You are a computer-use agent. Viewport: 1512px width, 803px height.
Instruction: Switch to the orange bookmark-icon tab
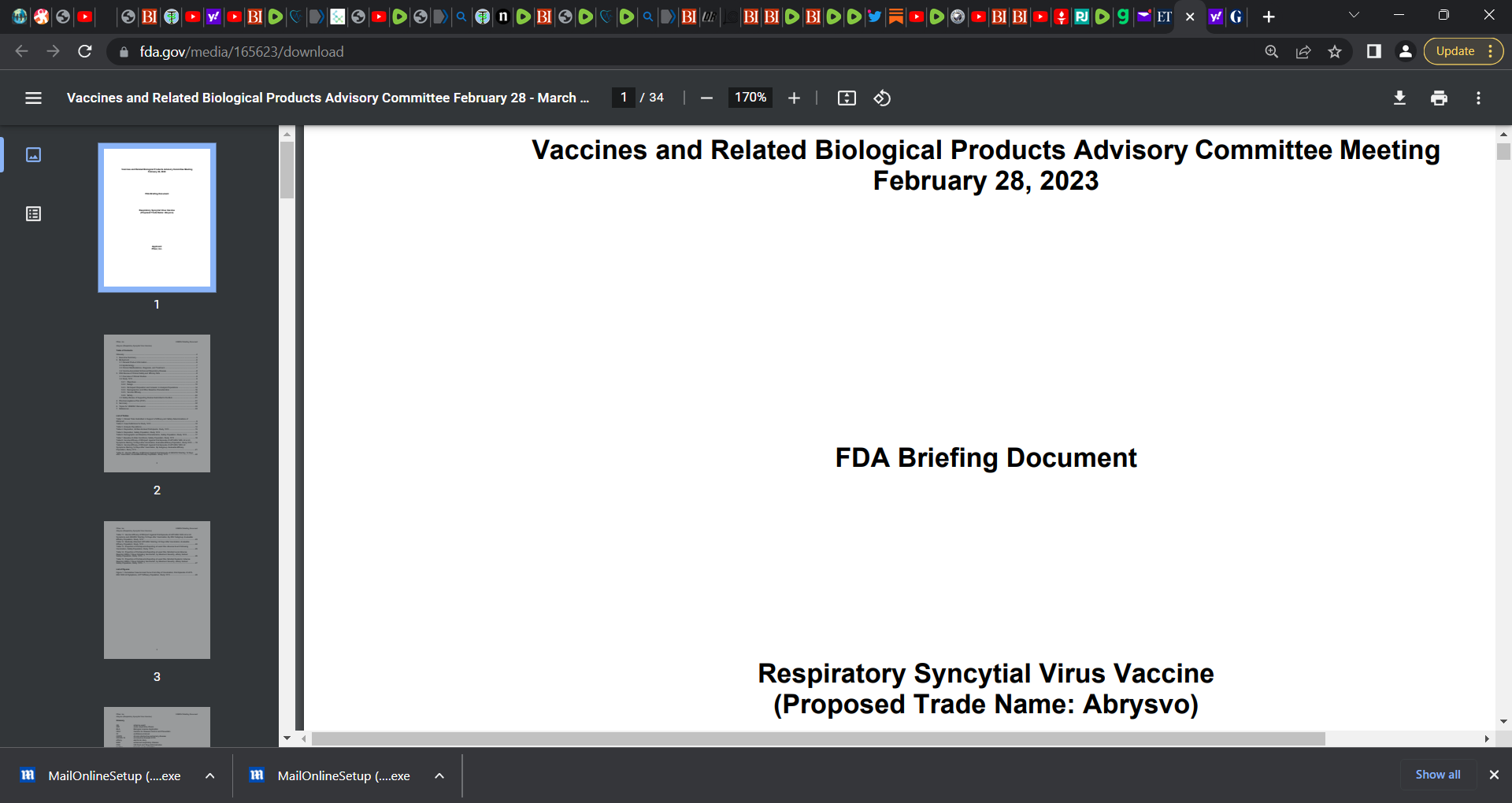tap(895, 17)
